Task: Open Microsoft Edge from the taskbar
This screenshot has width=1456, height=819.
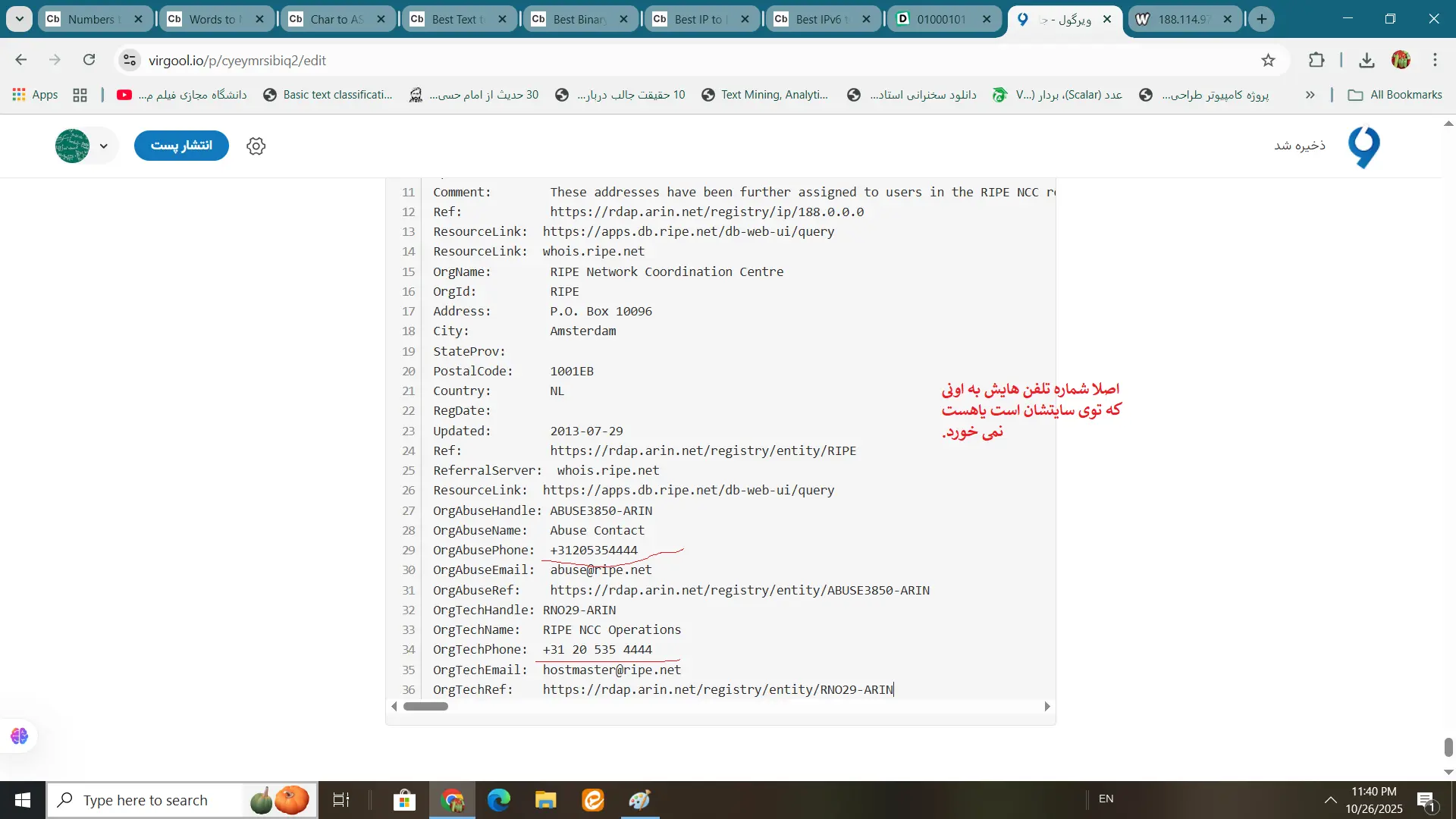Action: [x=498, y=800]
